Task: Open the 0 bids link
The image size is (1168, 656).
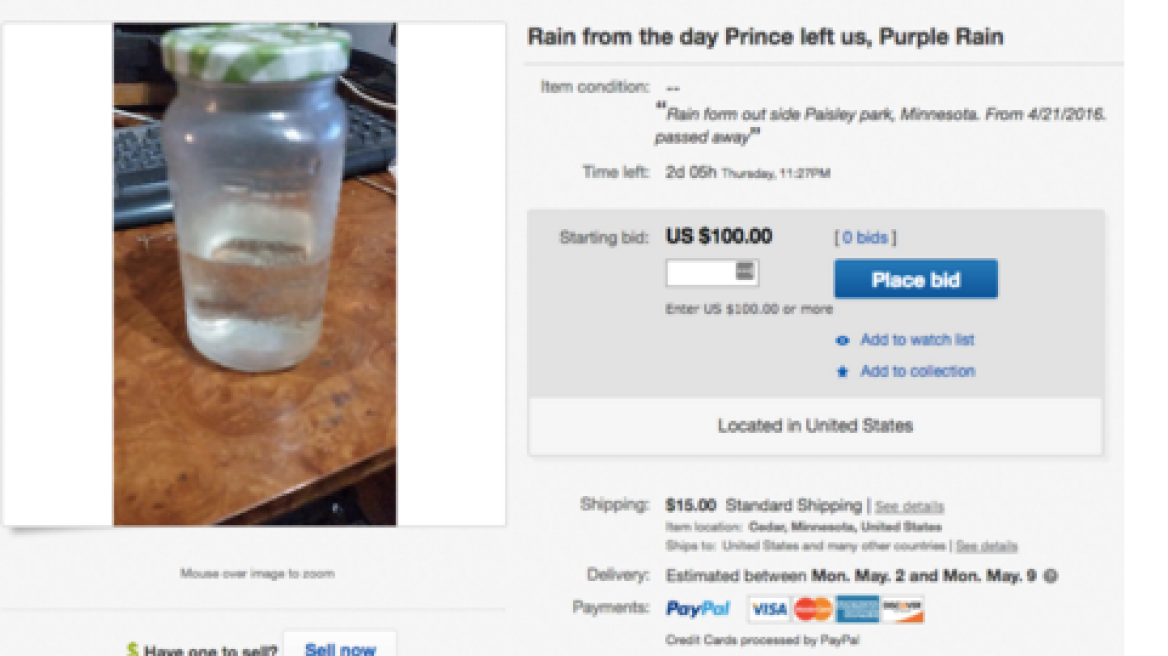Action: tap(865, 238)
